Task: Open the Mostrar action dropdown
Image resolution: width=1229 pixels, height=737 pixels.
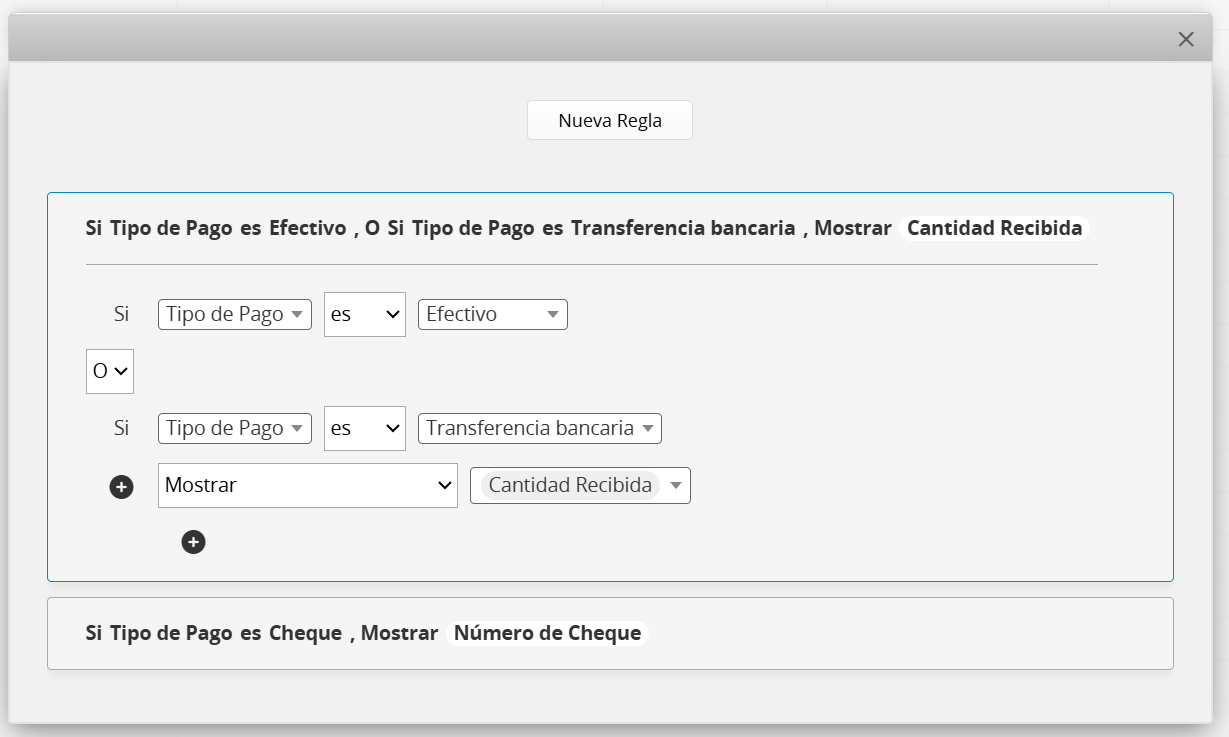Action: click(x=307, y=485)
